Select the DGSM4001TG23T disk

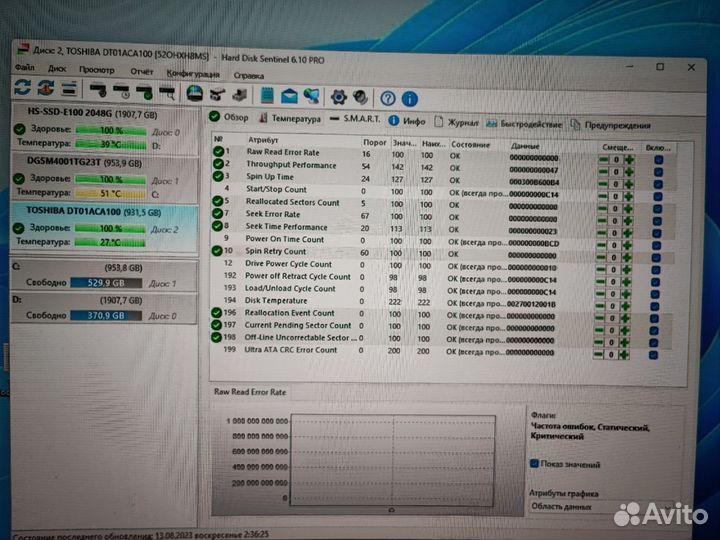pyautogui.click(x=105, y=178)
